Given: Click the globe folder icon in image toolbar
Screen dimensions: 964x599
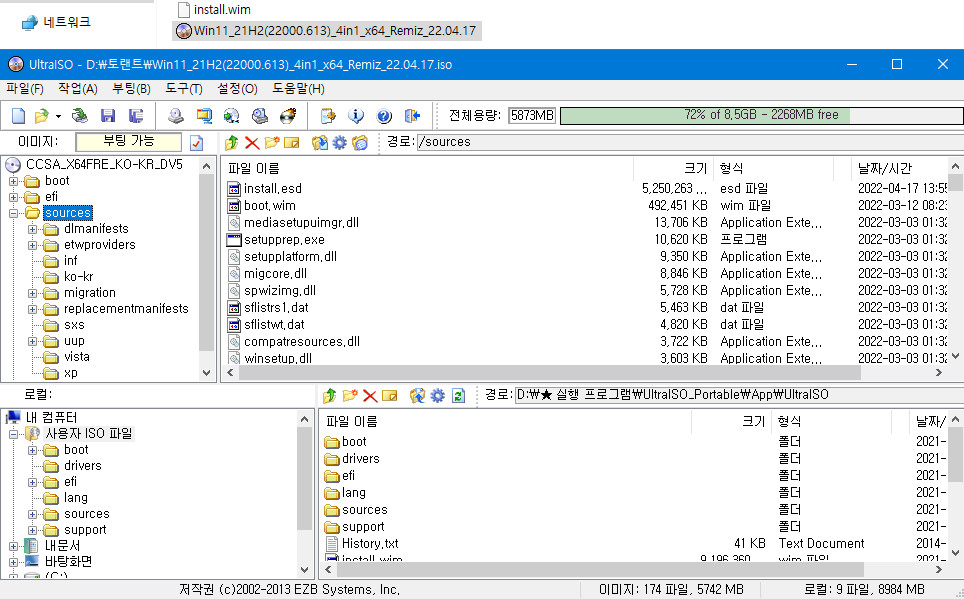Looking at the screenshot, I should (x=360, y=143).
